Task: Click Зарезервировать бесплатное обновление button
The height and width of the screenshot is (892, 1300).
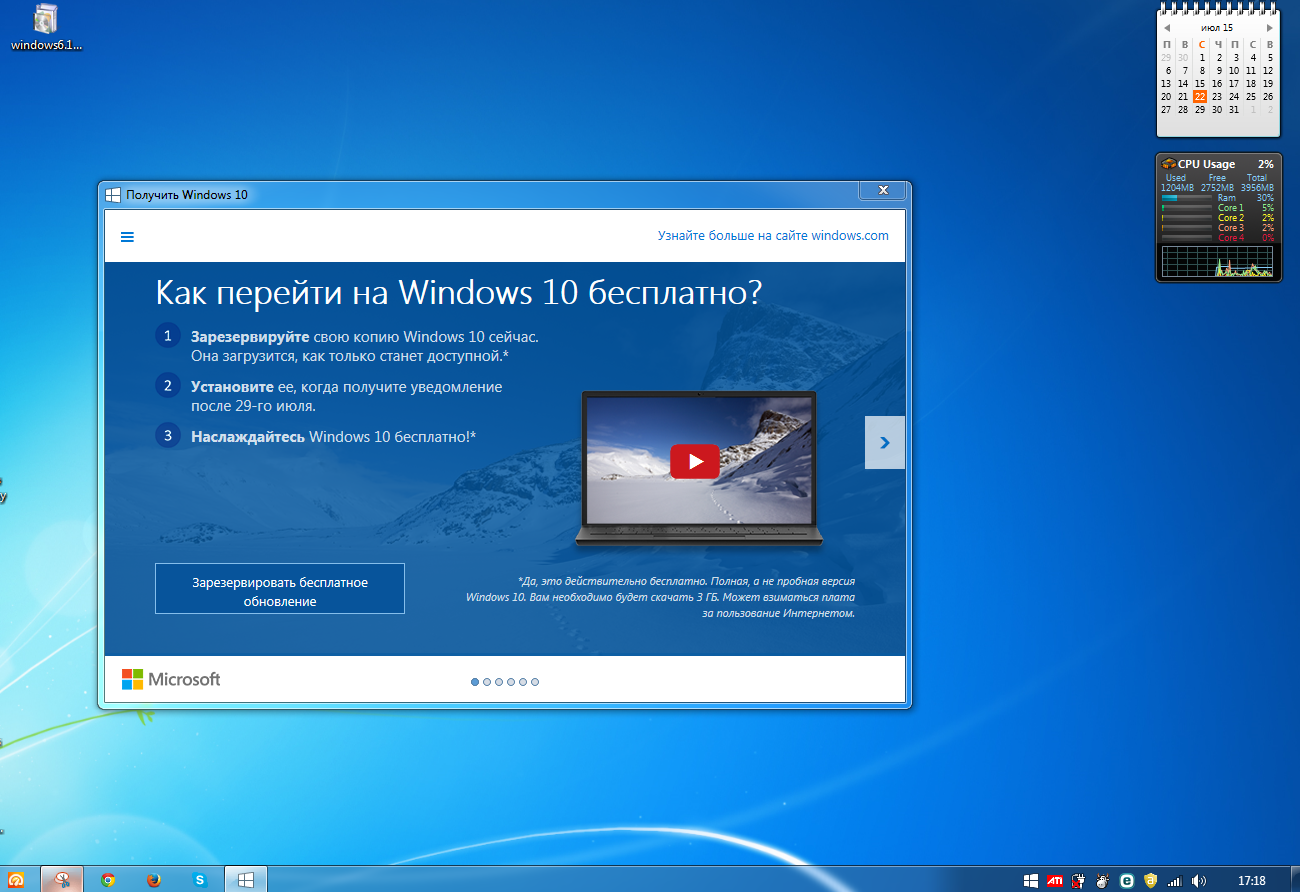Action: point(280,588)
